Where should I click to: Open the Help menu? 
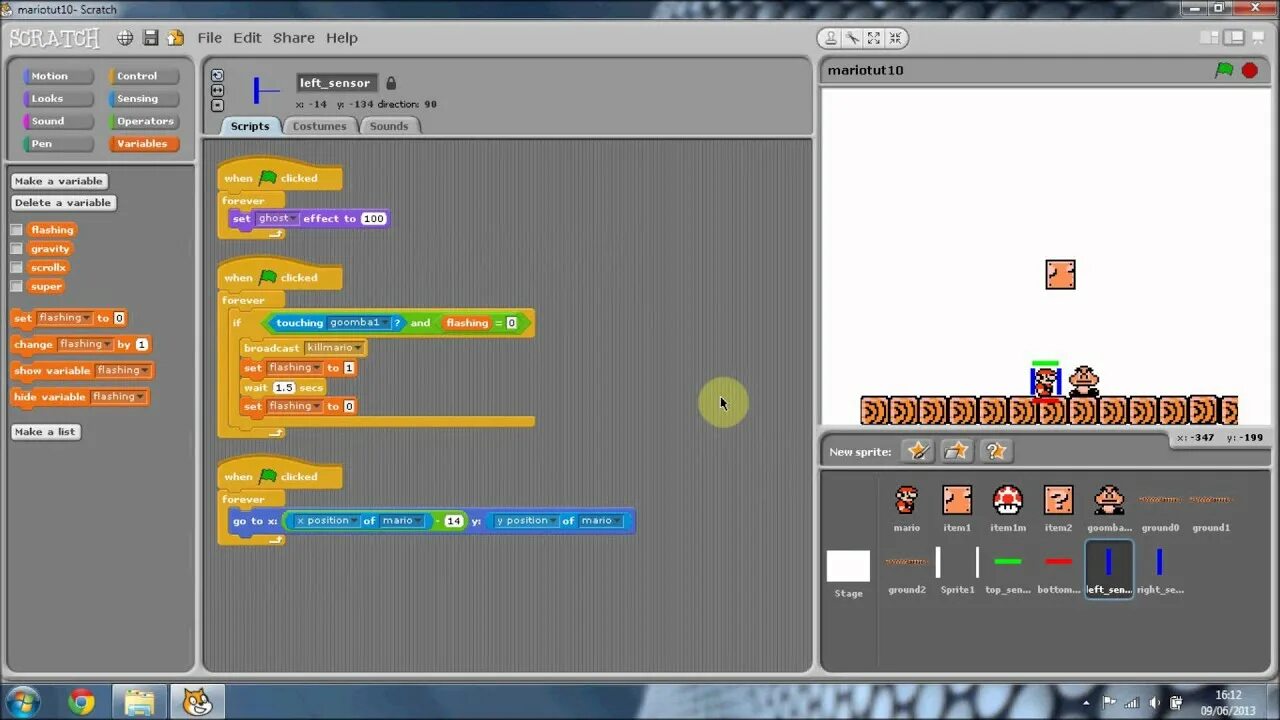341,38
